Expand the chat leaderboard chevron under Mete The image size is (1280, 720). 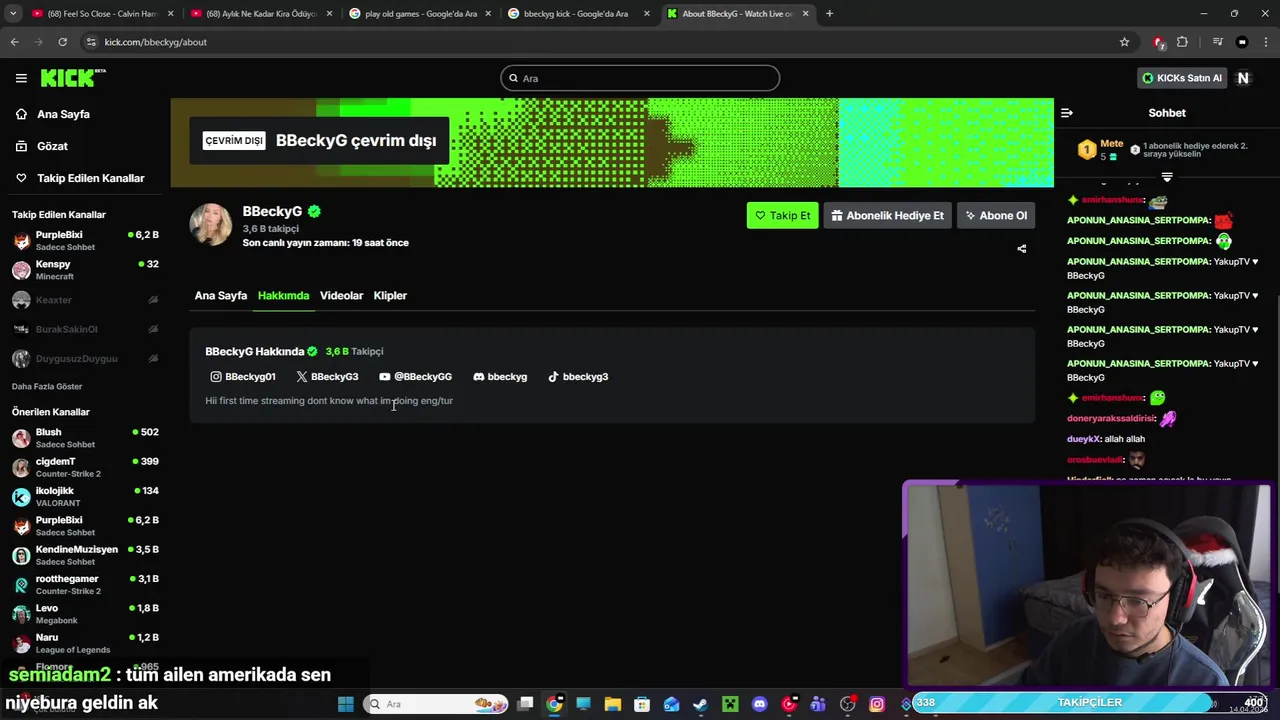pyautogui.click(x=1166, y=177)
